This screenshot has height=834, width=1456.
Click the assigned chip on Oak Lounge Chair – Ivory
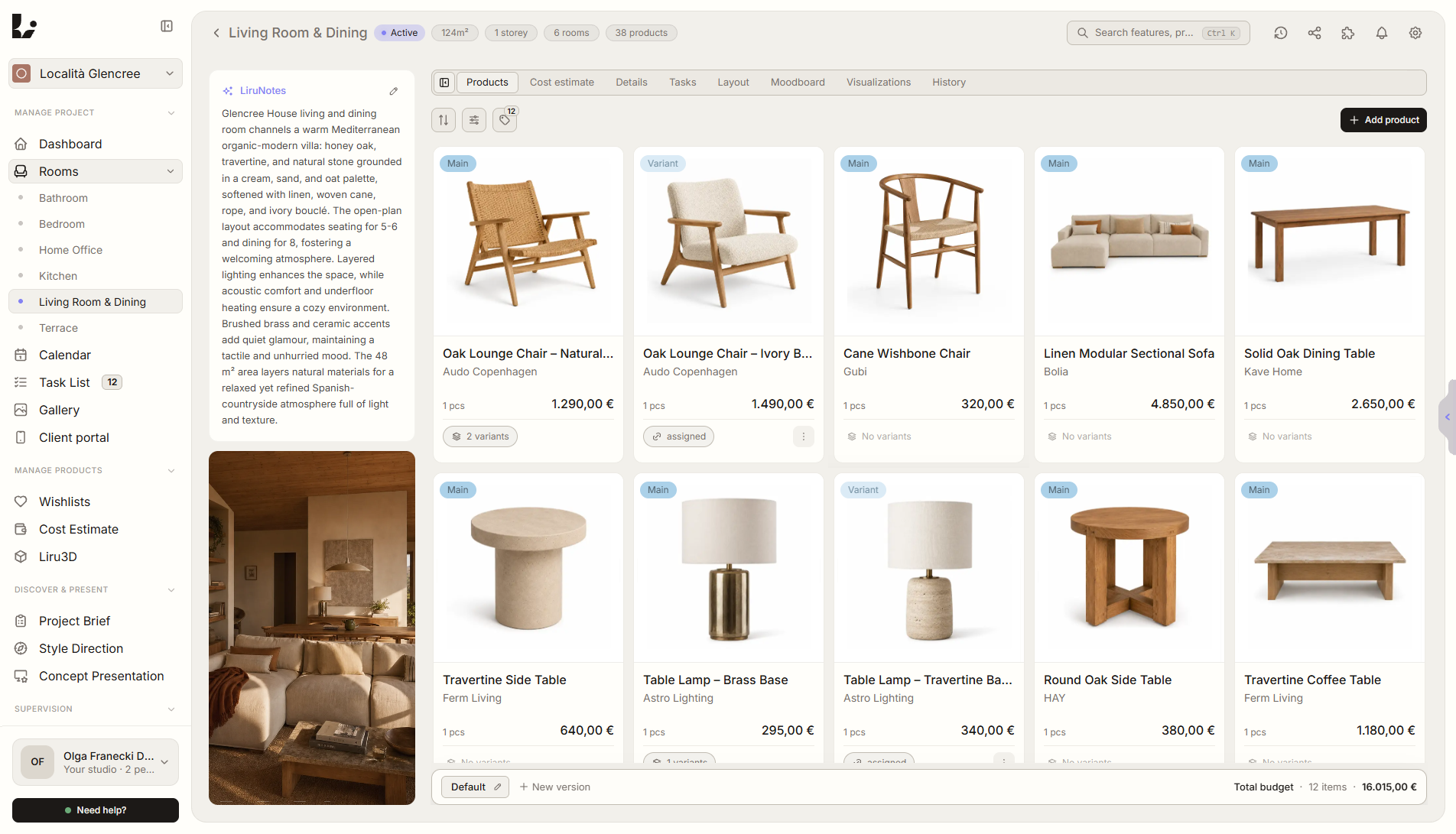click(678, 436)
